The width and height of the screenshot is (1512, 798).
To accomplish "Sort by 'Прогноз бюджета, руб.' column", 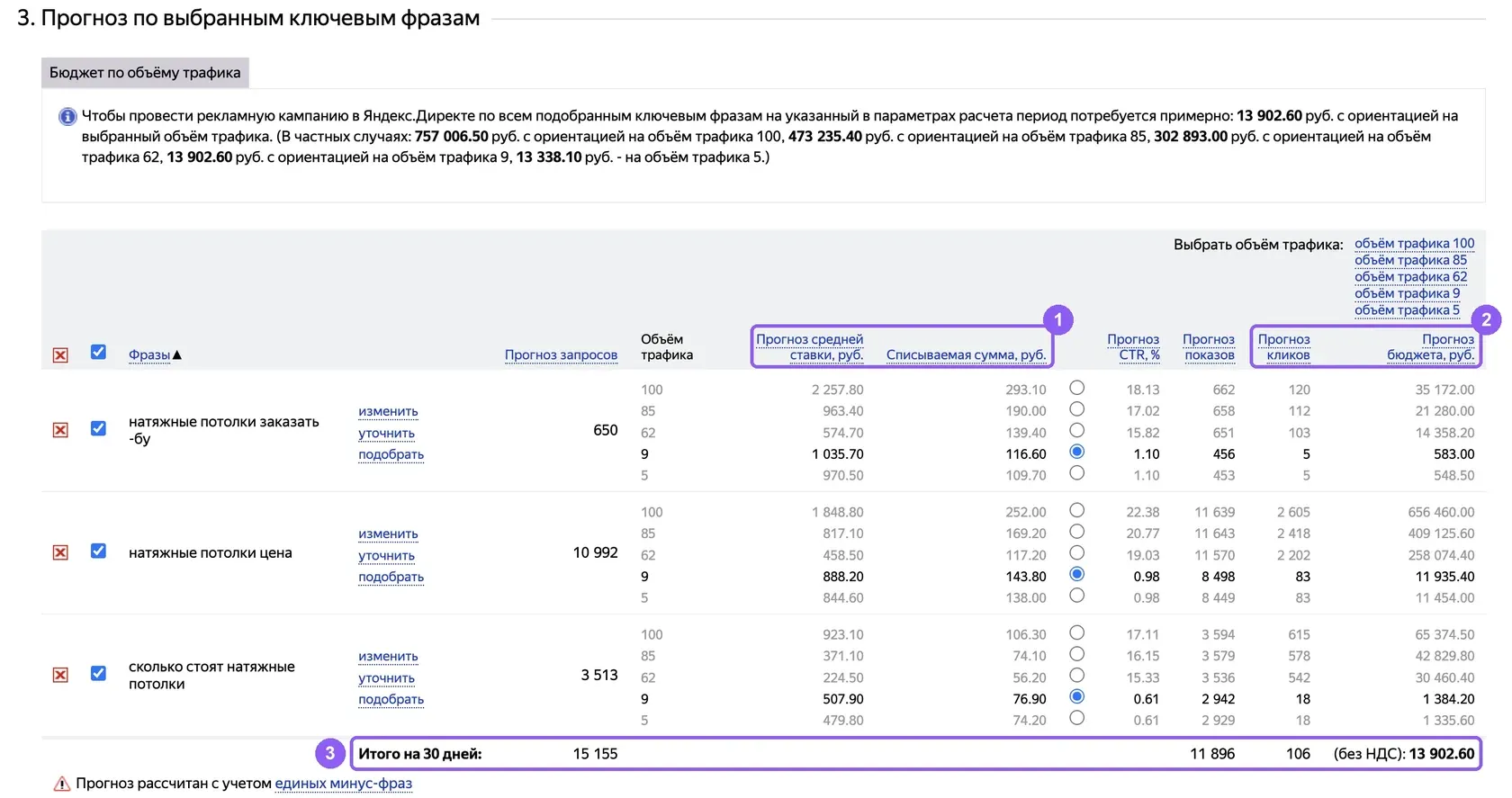I will coord(1431,347).
